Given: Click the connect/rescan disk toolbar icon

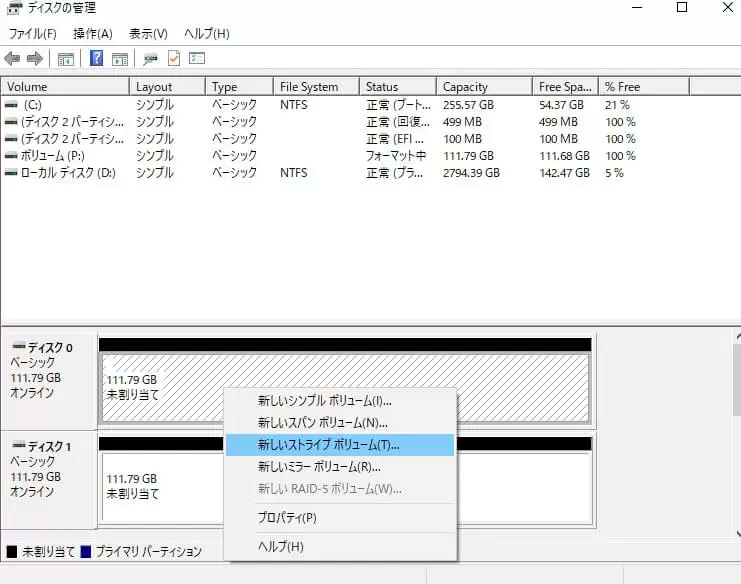Looking at the screenshot, I should click(x=150, y=59).
